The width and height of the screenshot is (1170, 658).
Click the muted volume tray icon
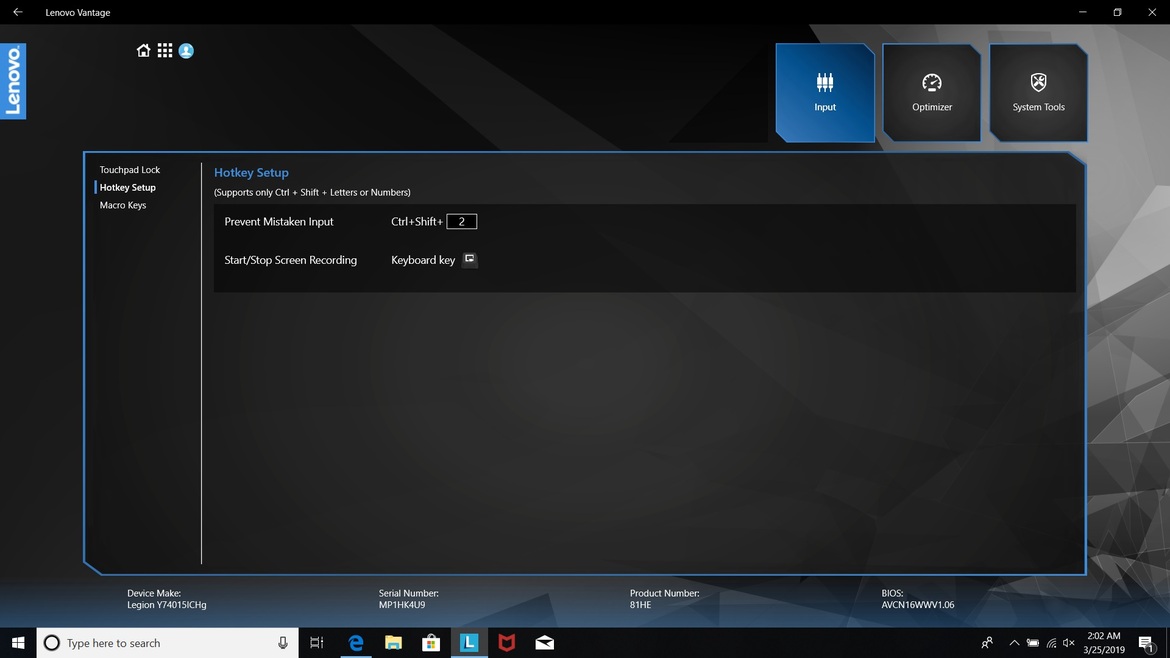[x=1069, y=642]
